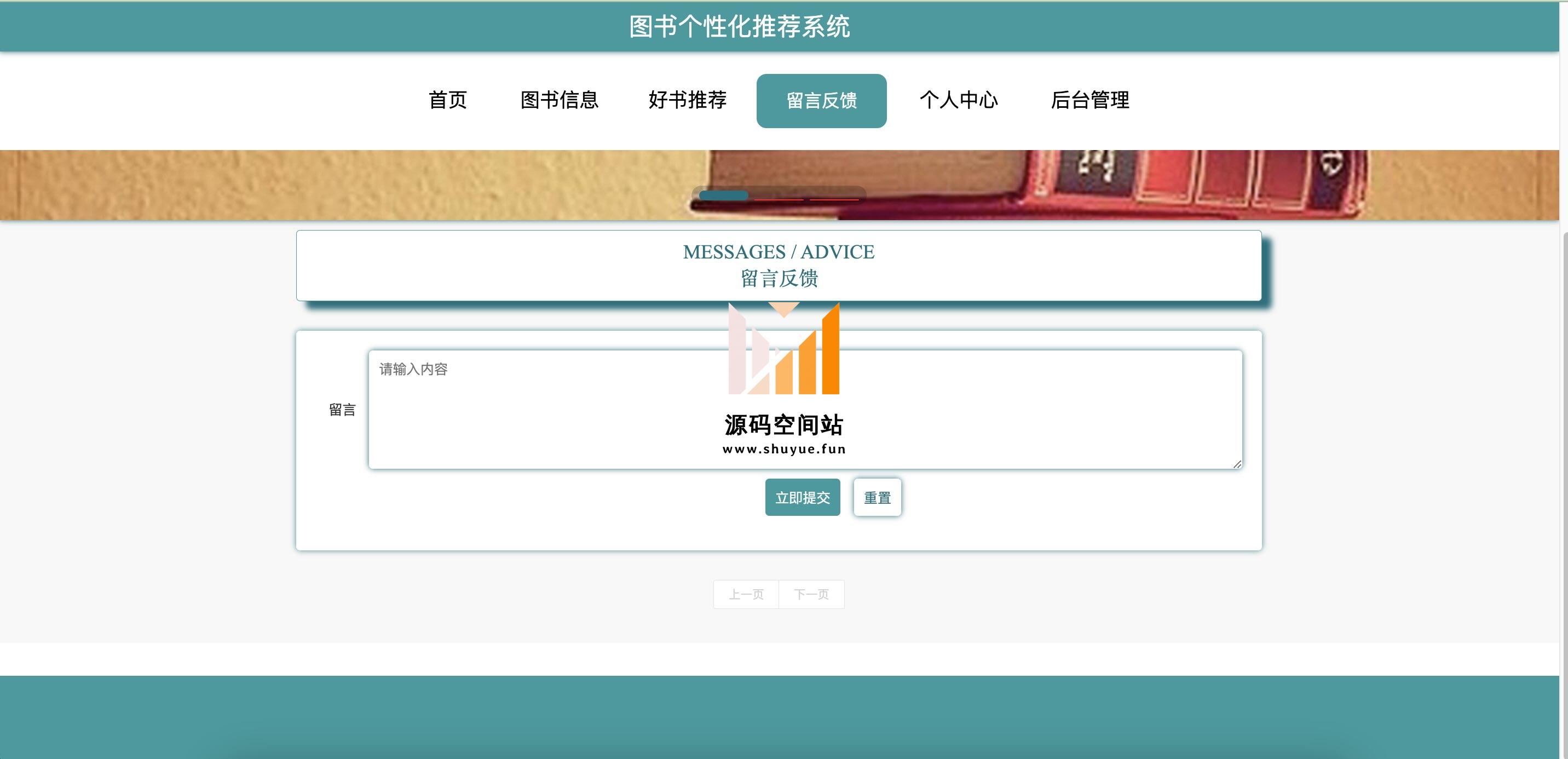Image resolution: width=1568 pixels, height=759 pixels.
Task: Go to the 图书信息 page
Action: point(560,100)
